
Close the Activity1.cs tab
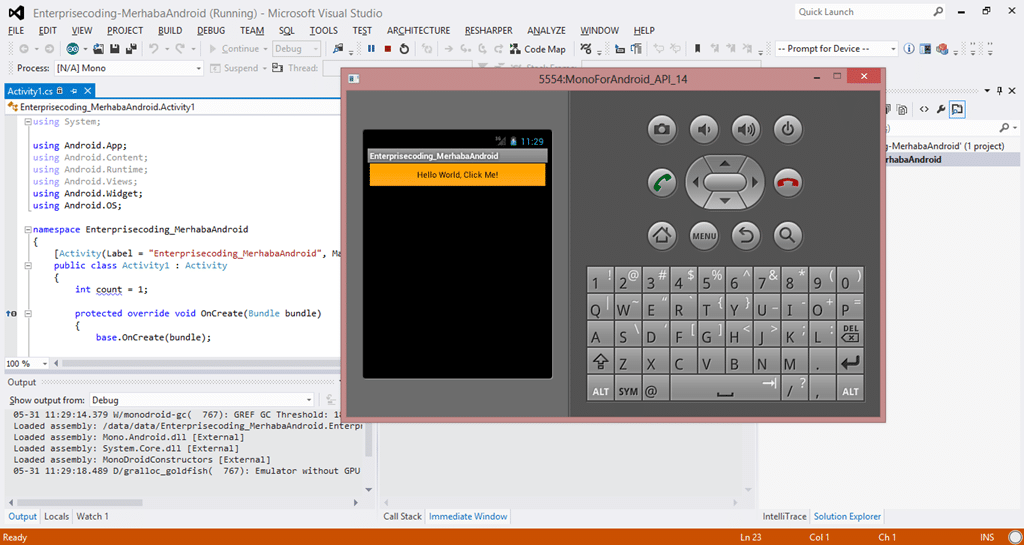88,91
